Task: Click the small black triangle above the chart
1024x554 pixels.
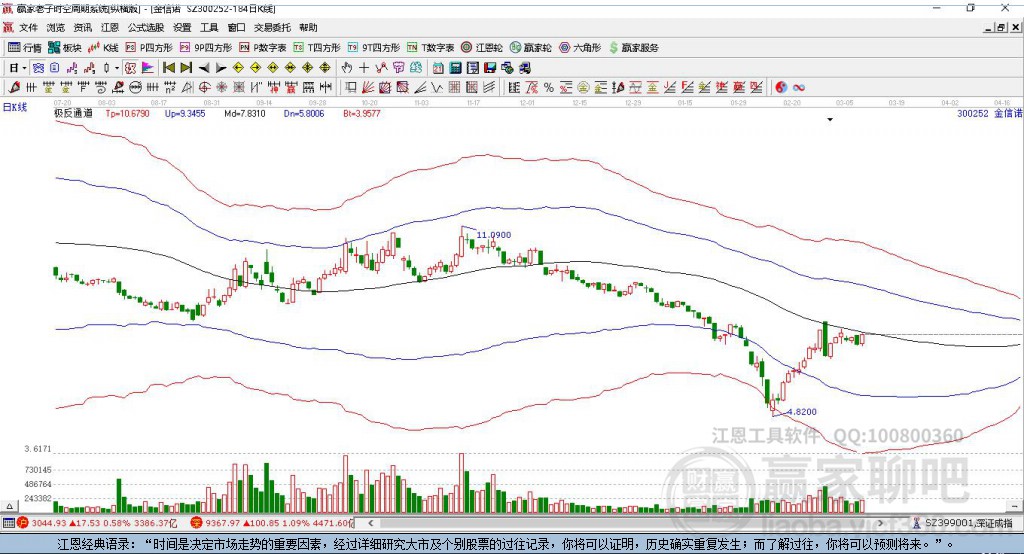Action: point(830,120)
